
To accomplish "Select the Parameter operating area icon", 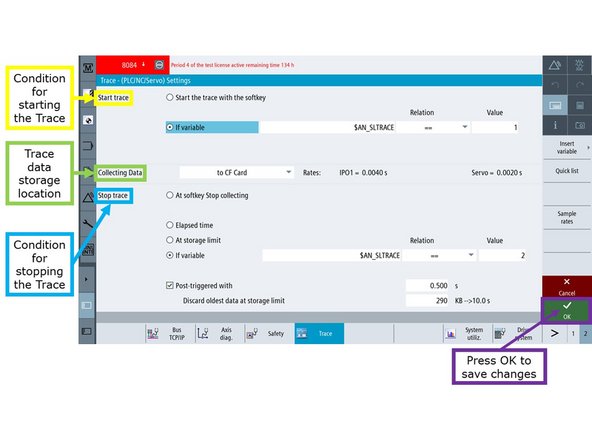I will [88, 120].
